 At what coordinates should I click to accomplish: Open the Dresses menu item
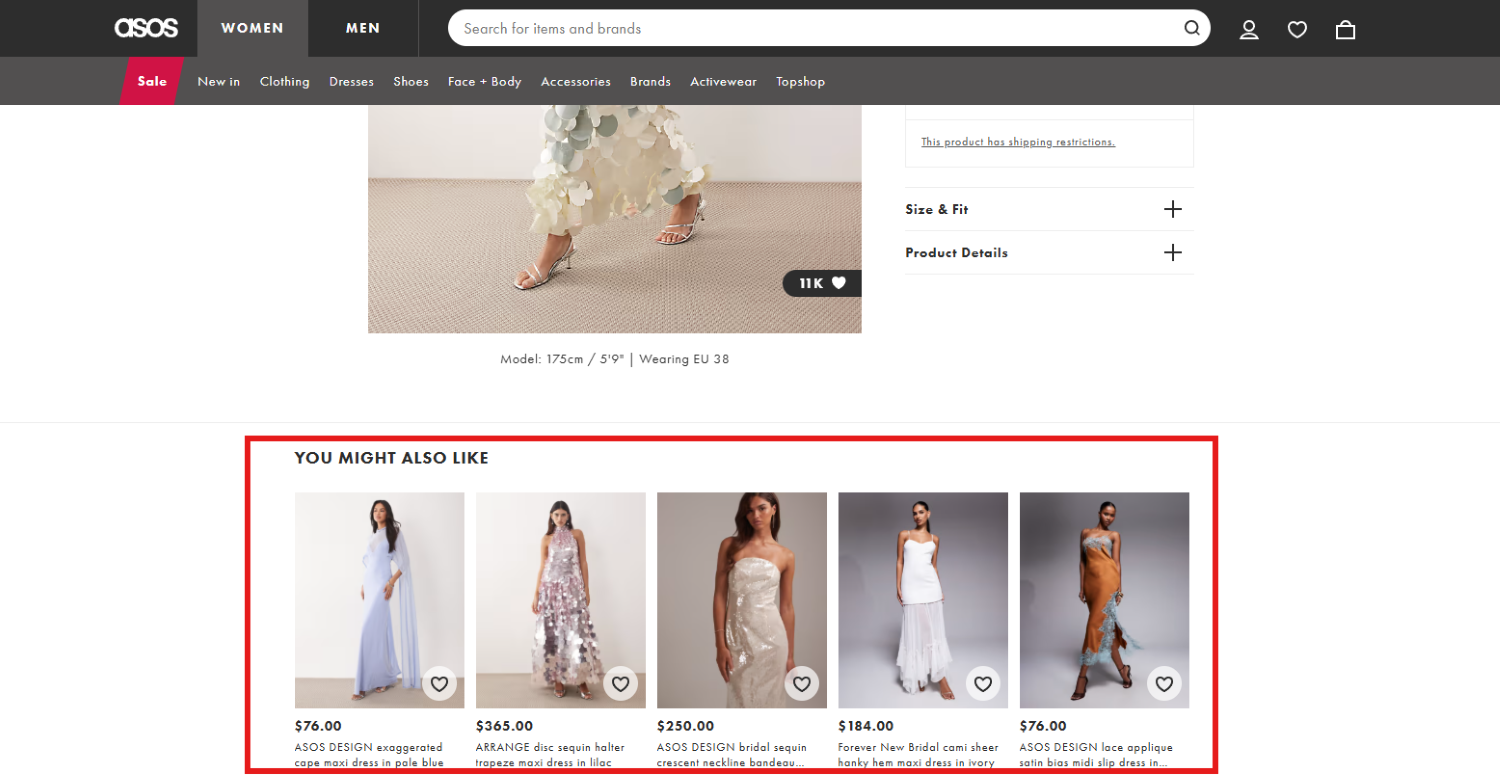coord(351,81)
